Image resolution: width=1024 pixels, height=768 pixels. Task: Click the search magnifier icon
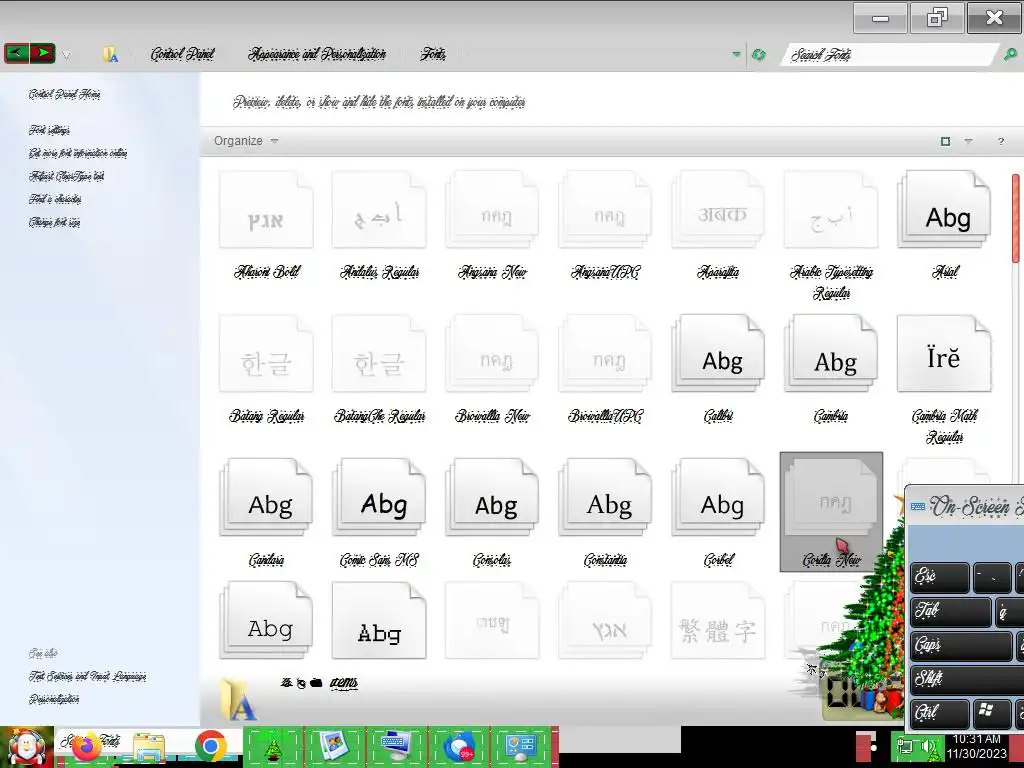click(1010, 54)
